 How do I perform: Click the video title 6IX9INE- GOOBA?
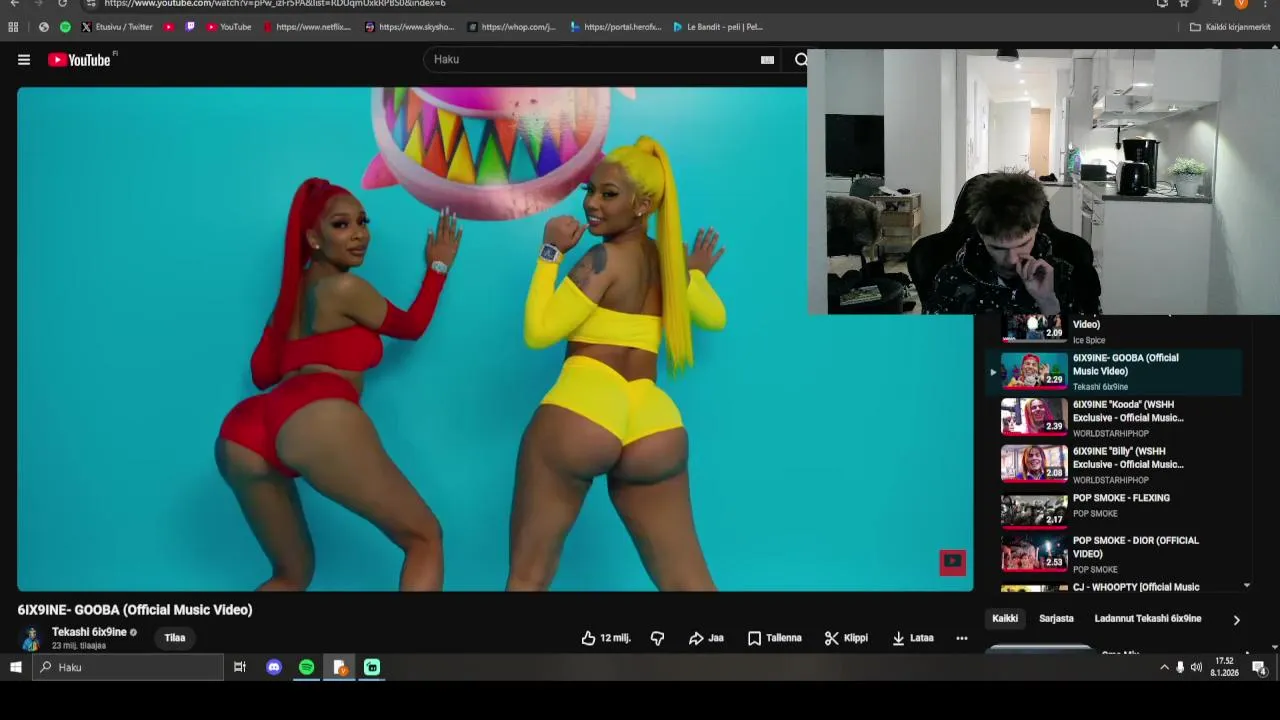click(x=135, y=610)
